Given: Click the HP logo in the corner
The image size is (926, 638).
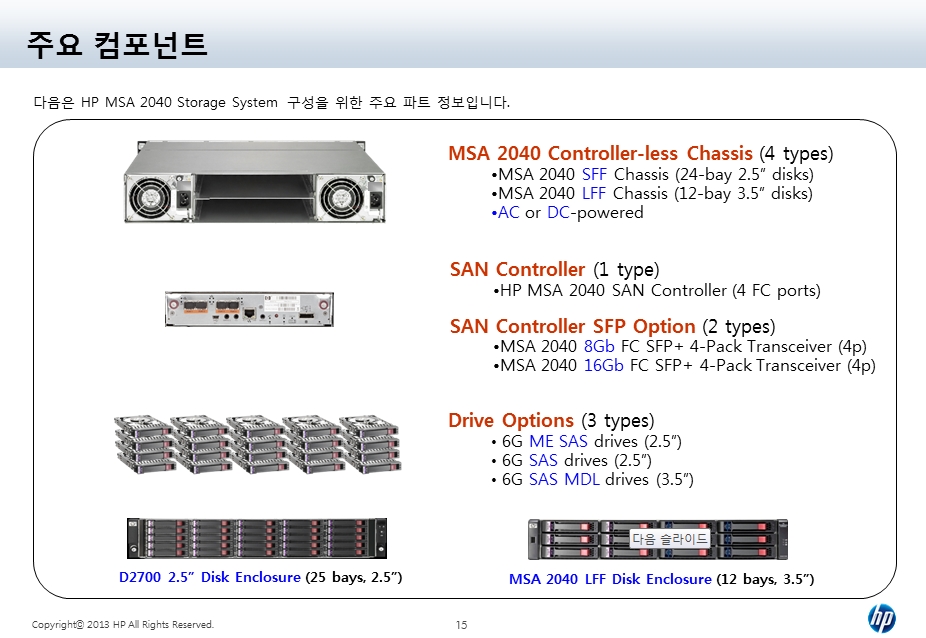Looking at the screenshot, I should (881, 619).
